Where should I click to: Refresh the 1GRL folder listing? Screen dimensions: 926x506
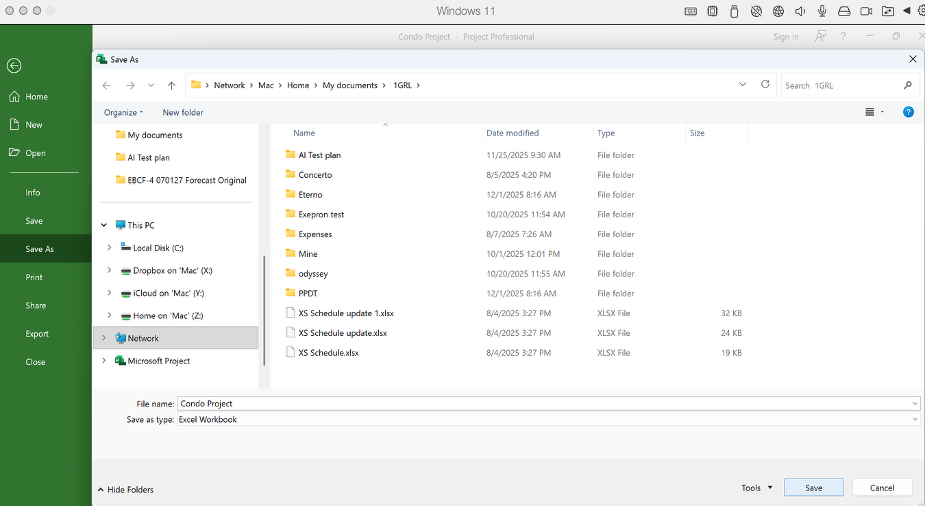[x=765, y=84]
